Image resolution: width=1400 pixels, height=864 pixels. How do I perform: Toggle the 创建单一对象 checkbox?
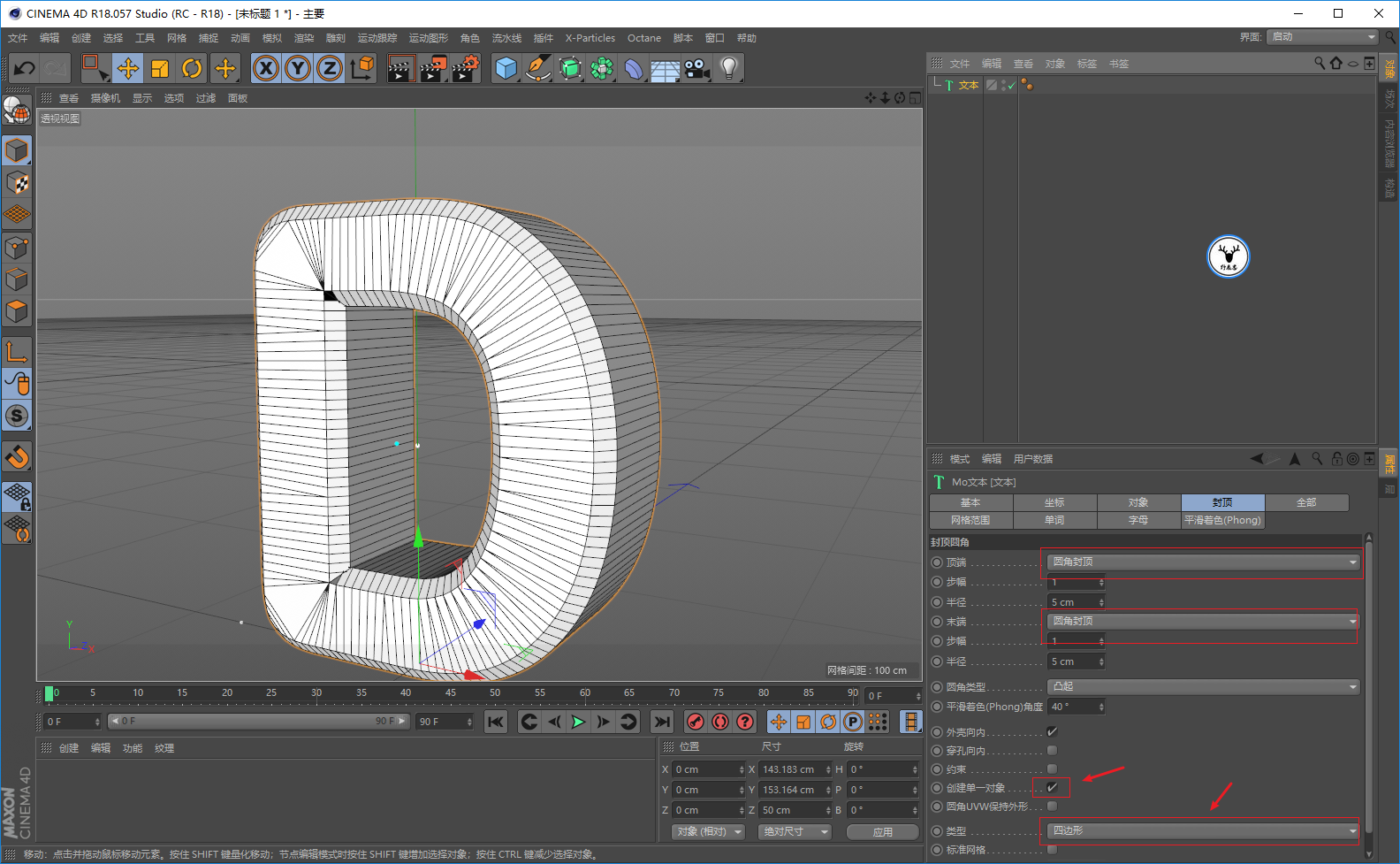tap(1052, 787)
